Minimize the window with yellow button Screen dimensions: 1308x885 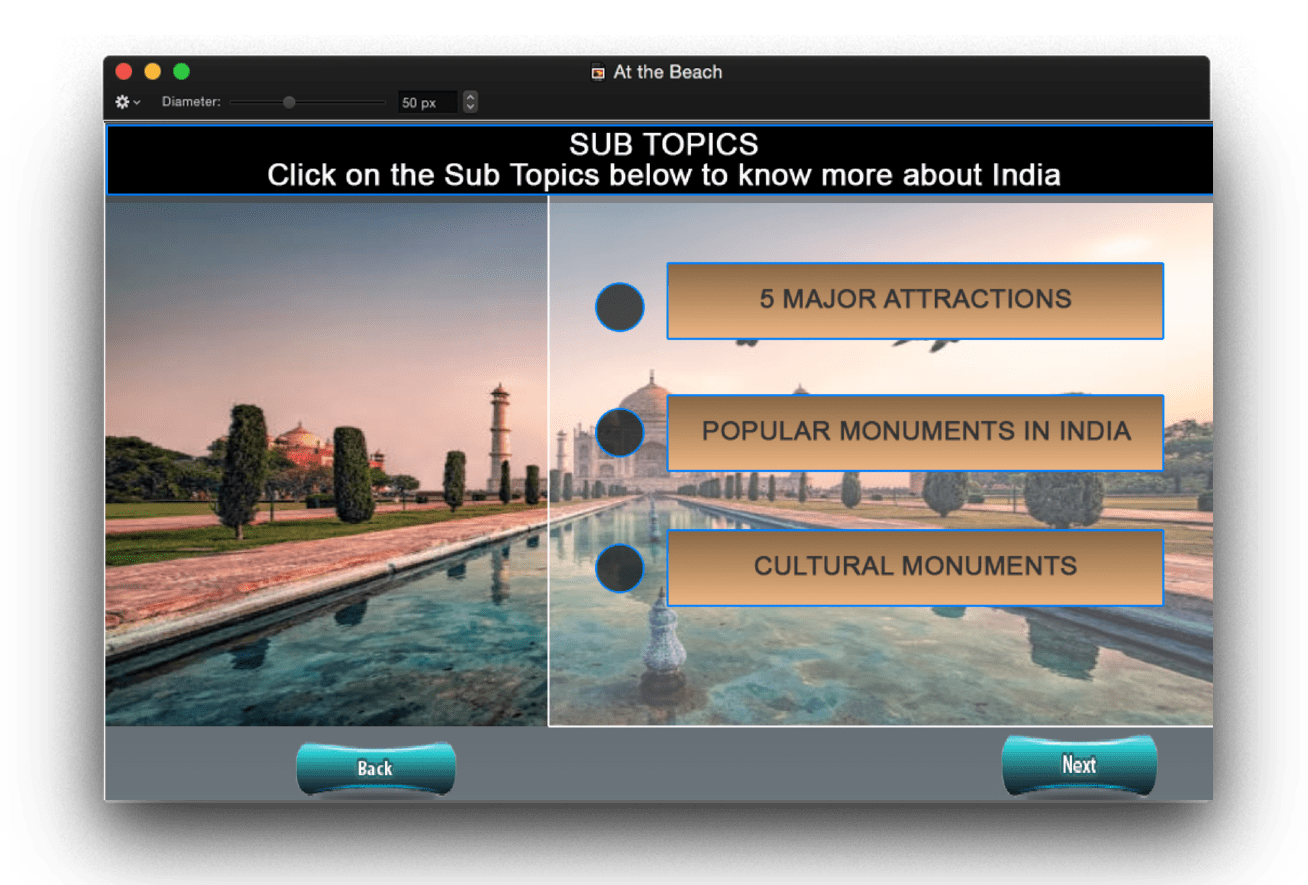coord(152,71)
